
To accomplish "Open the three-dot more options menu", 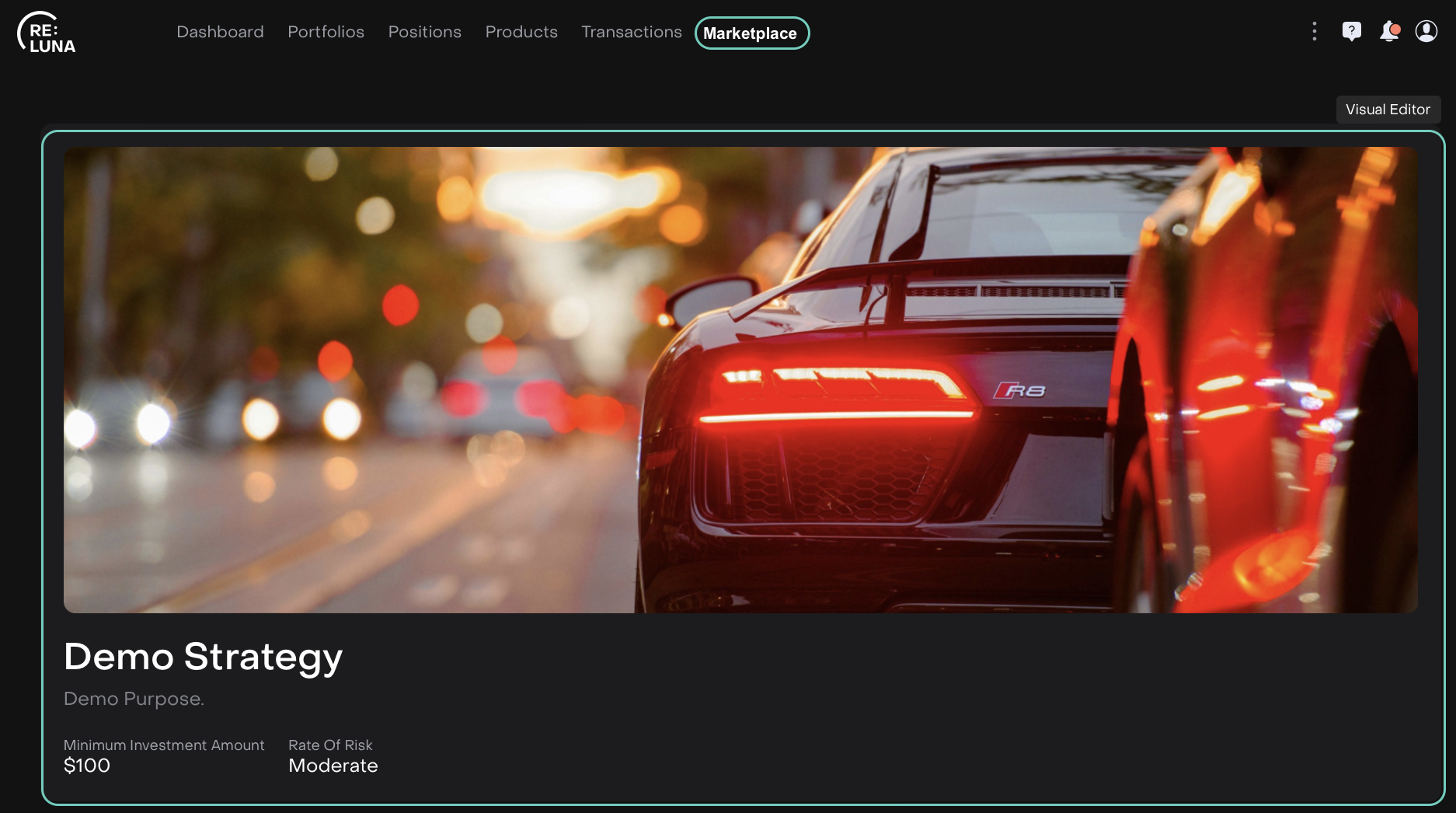I will coord(1314,31).
